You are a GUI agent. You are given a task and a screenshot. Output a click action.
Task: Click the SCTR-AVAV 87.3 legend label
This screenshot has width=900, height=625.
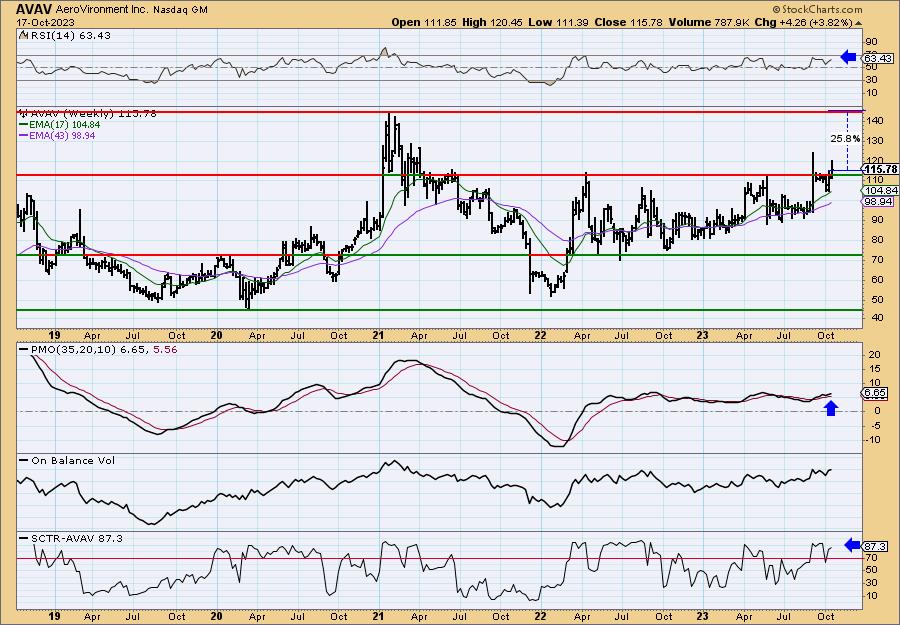[x=77, y=538]
